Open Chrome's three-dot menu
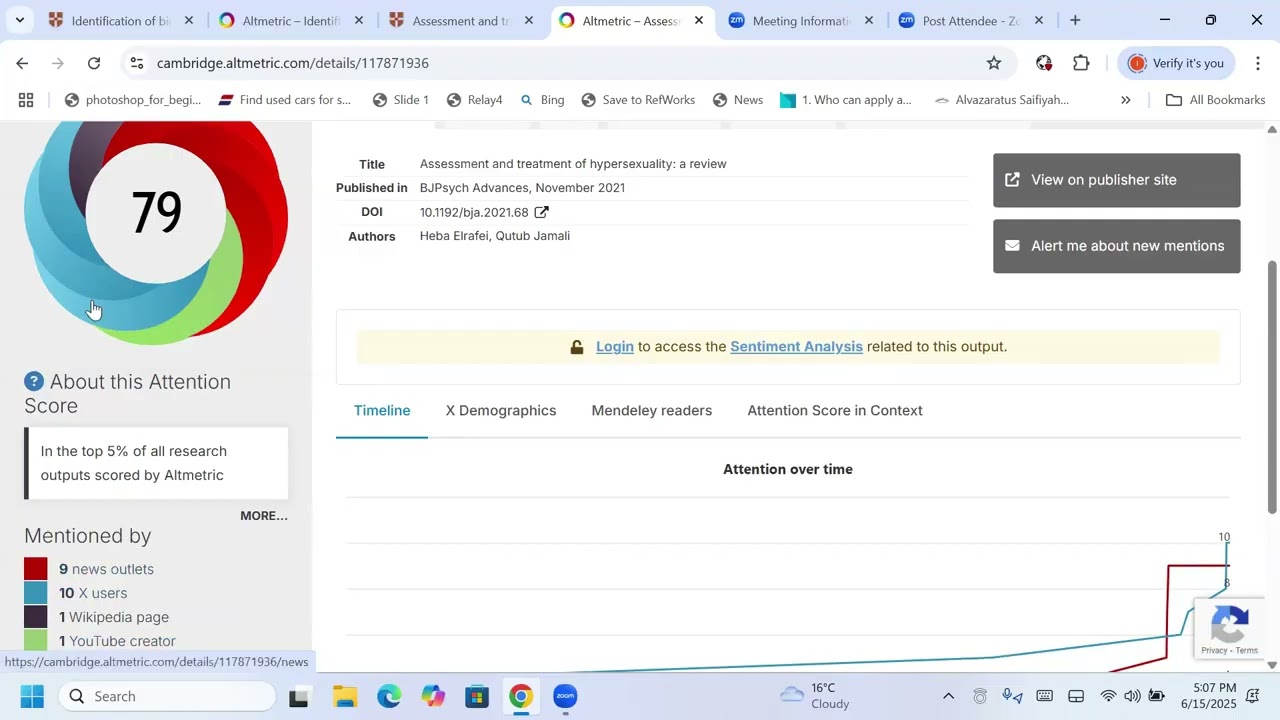 tap(1258, 63)
